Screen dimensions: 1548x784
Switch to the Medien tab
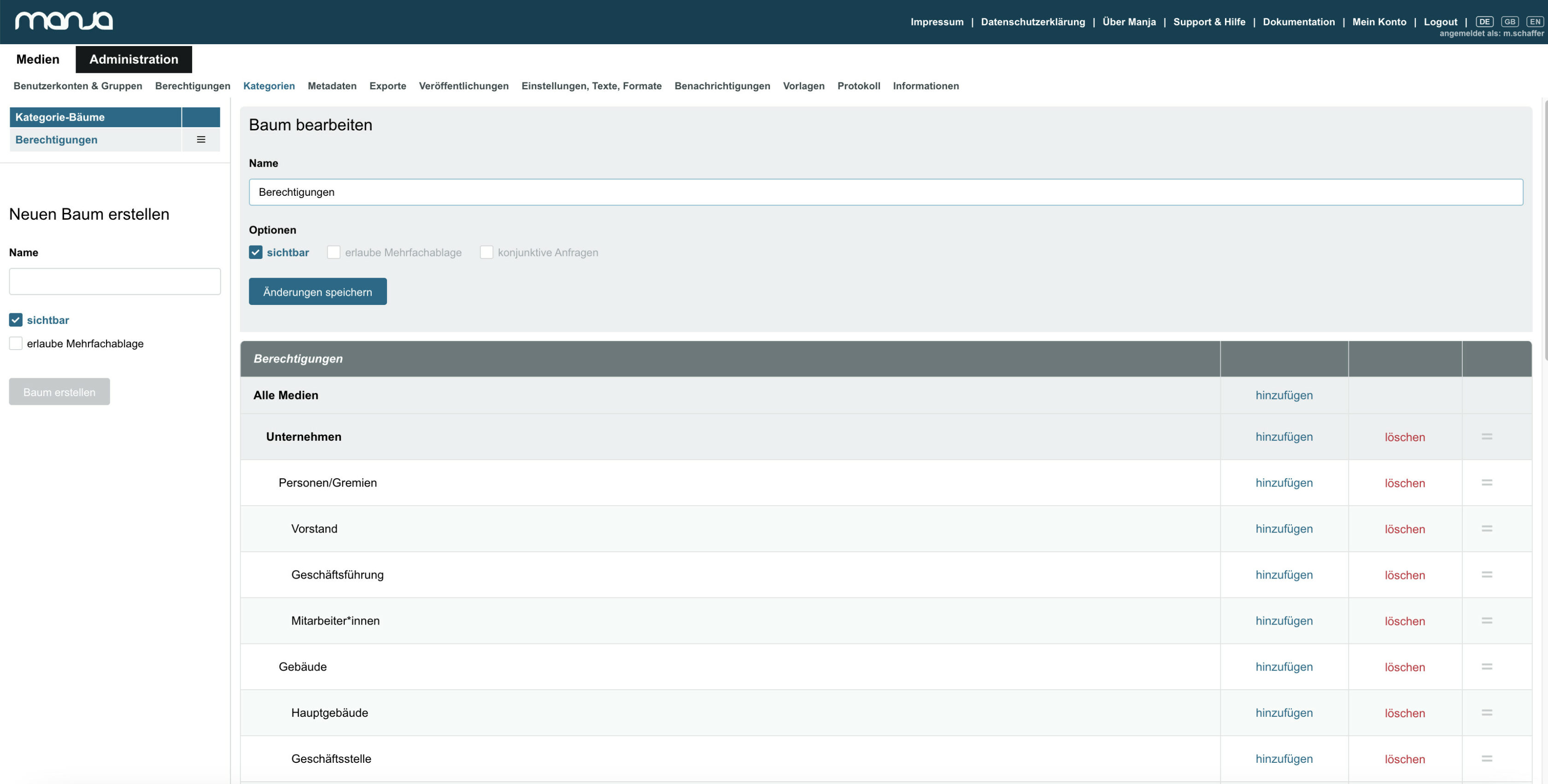[38, 59]
